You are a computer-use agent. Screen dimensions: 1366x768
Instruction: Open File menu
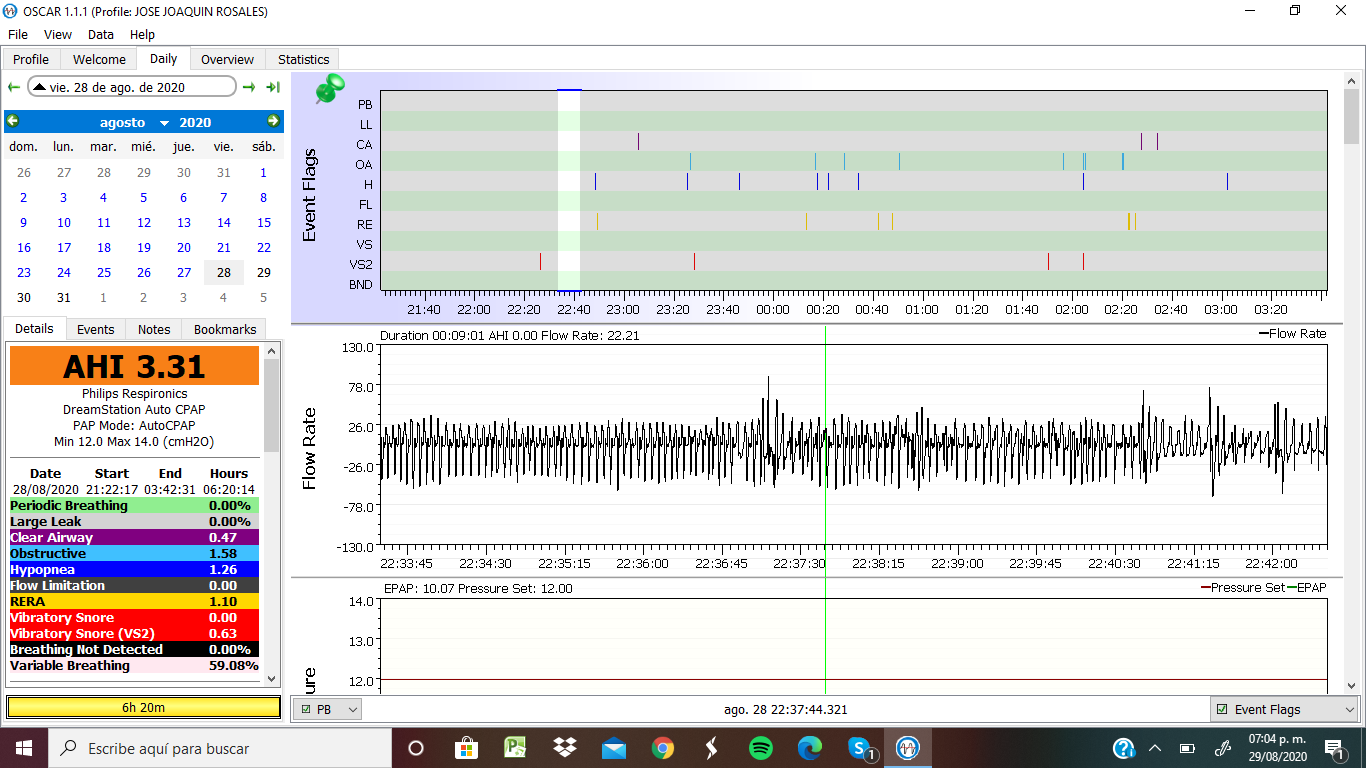tap(18, 34)
